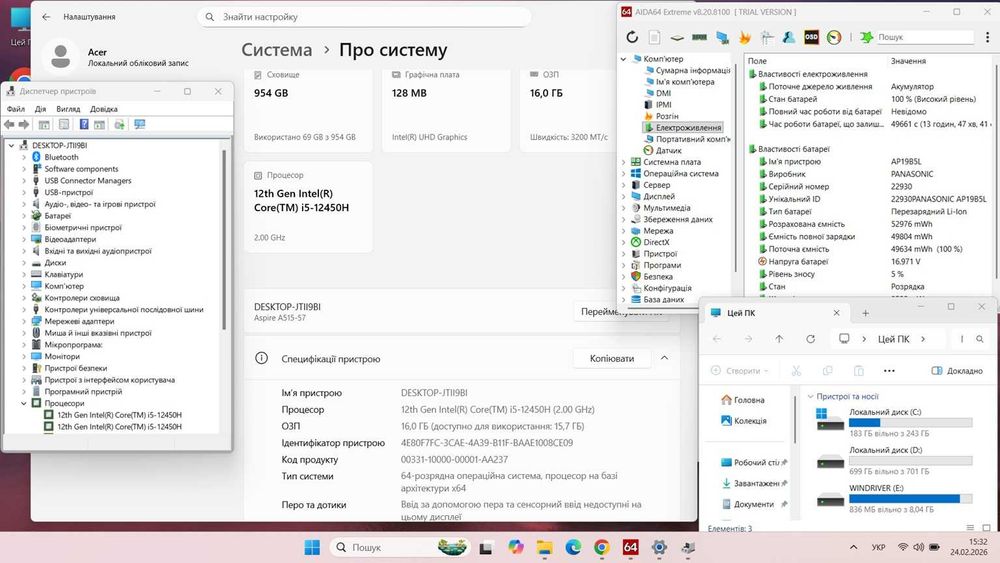Refresh the File Explorer view
The height and width of the screenshot is (563, 1000).
click(x=811, y=339)
